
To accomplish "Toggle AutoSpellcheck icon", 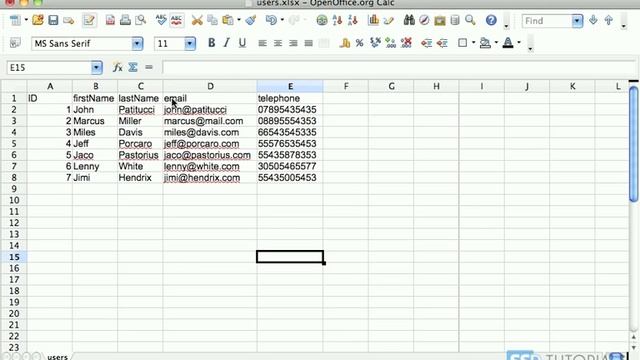I will pyautogui.click(x=176, y=20).
